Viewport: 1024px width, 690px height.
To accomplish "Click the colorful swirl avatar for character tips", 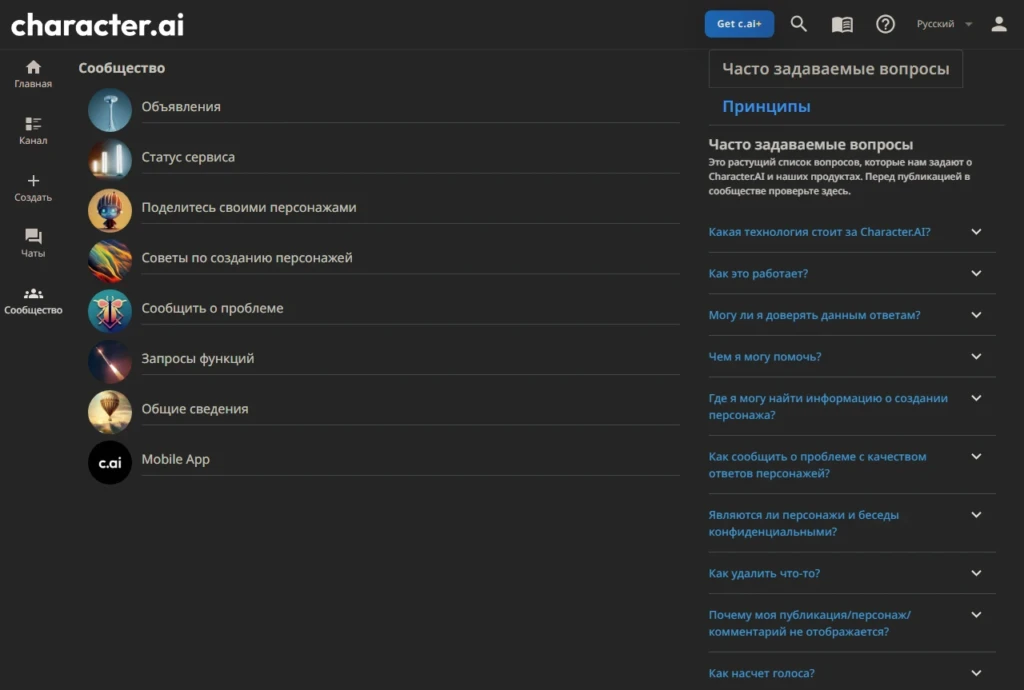I will click(110, 260).
